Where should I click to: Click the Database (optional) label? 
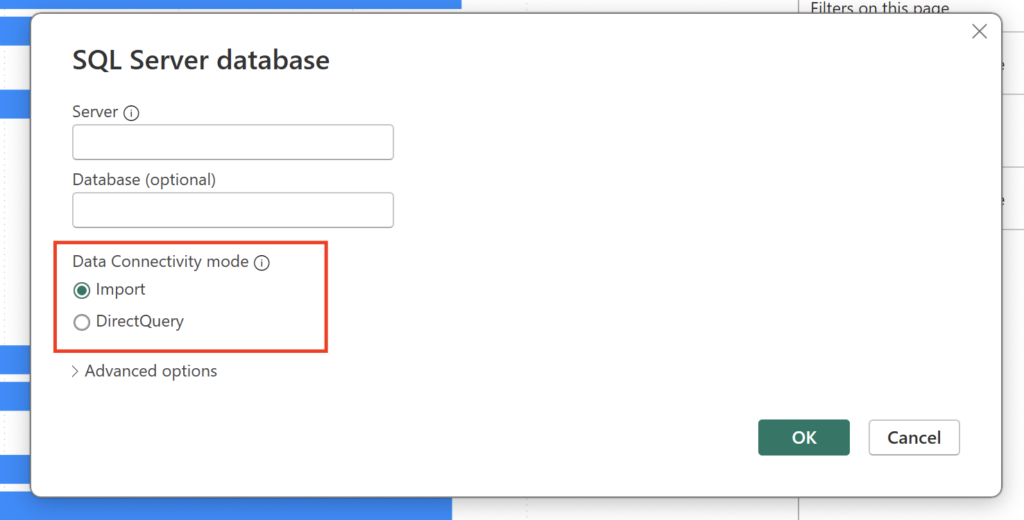[x=144, y=180]
